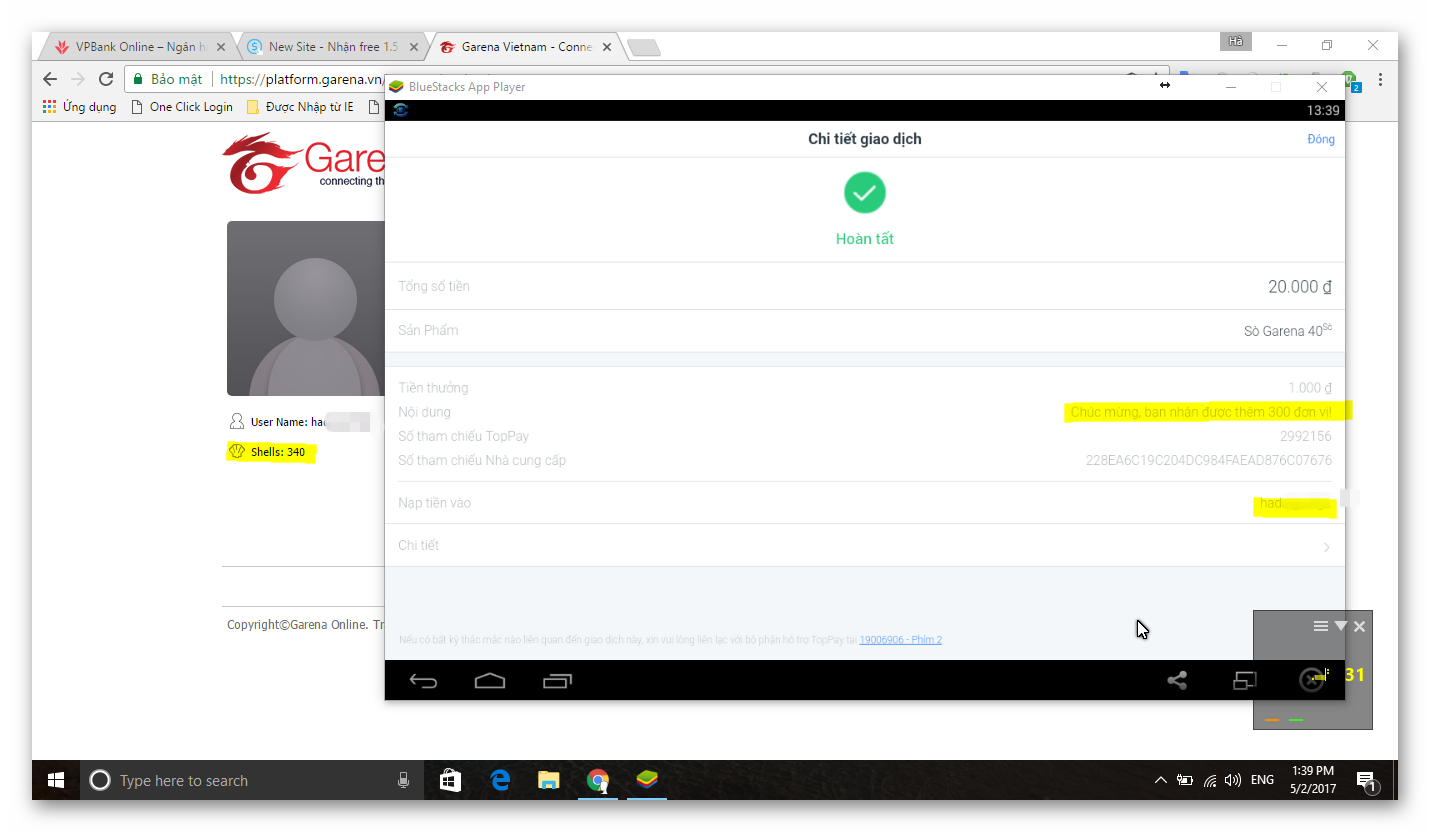
Task: Click the user icon beside User Name
Action: click(x=237, y=421)
